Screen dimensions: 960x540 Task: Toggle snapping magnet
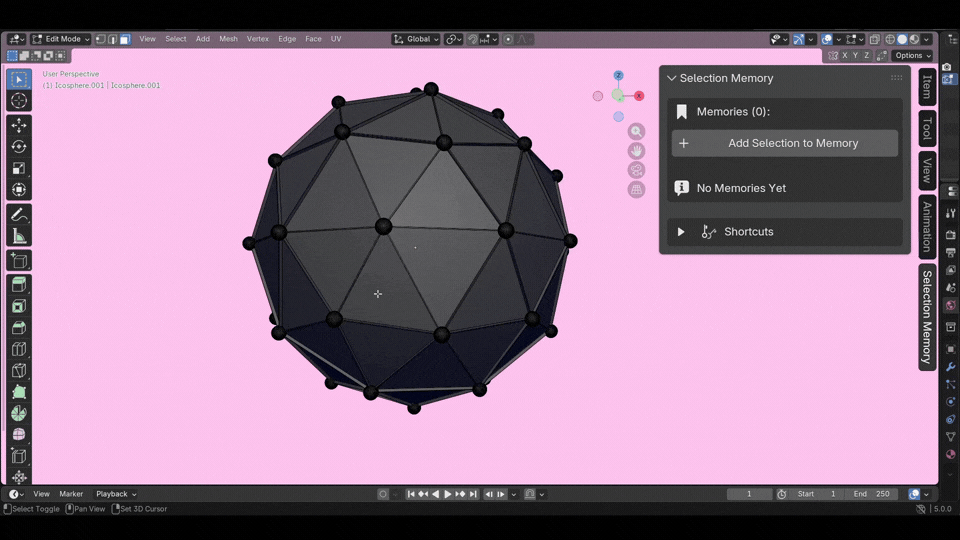pyautogui.click(x=473, y=39)
